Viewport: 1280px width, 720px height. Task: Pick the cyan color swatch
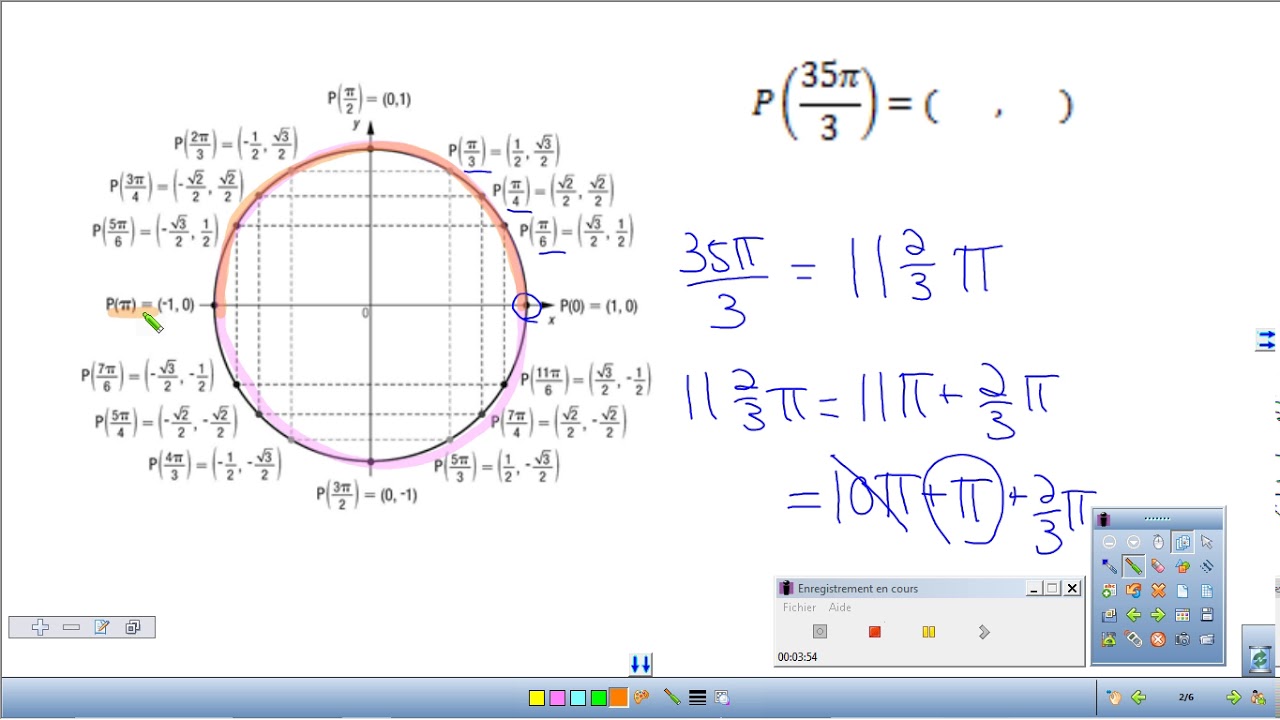click(578, 698)
